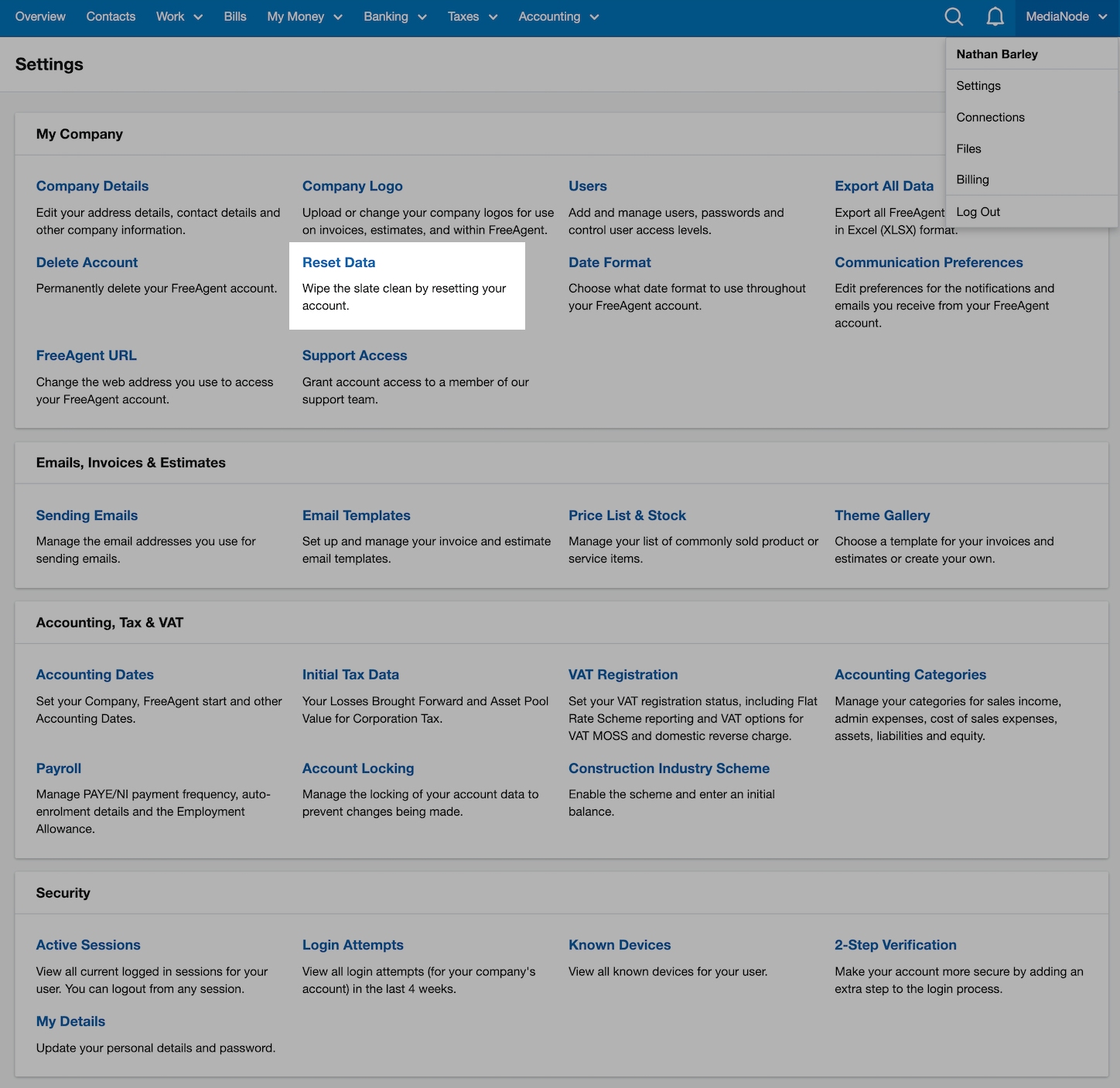Open the Support Access link
The image size is (1120, 1088).
click(354, 355)
